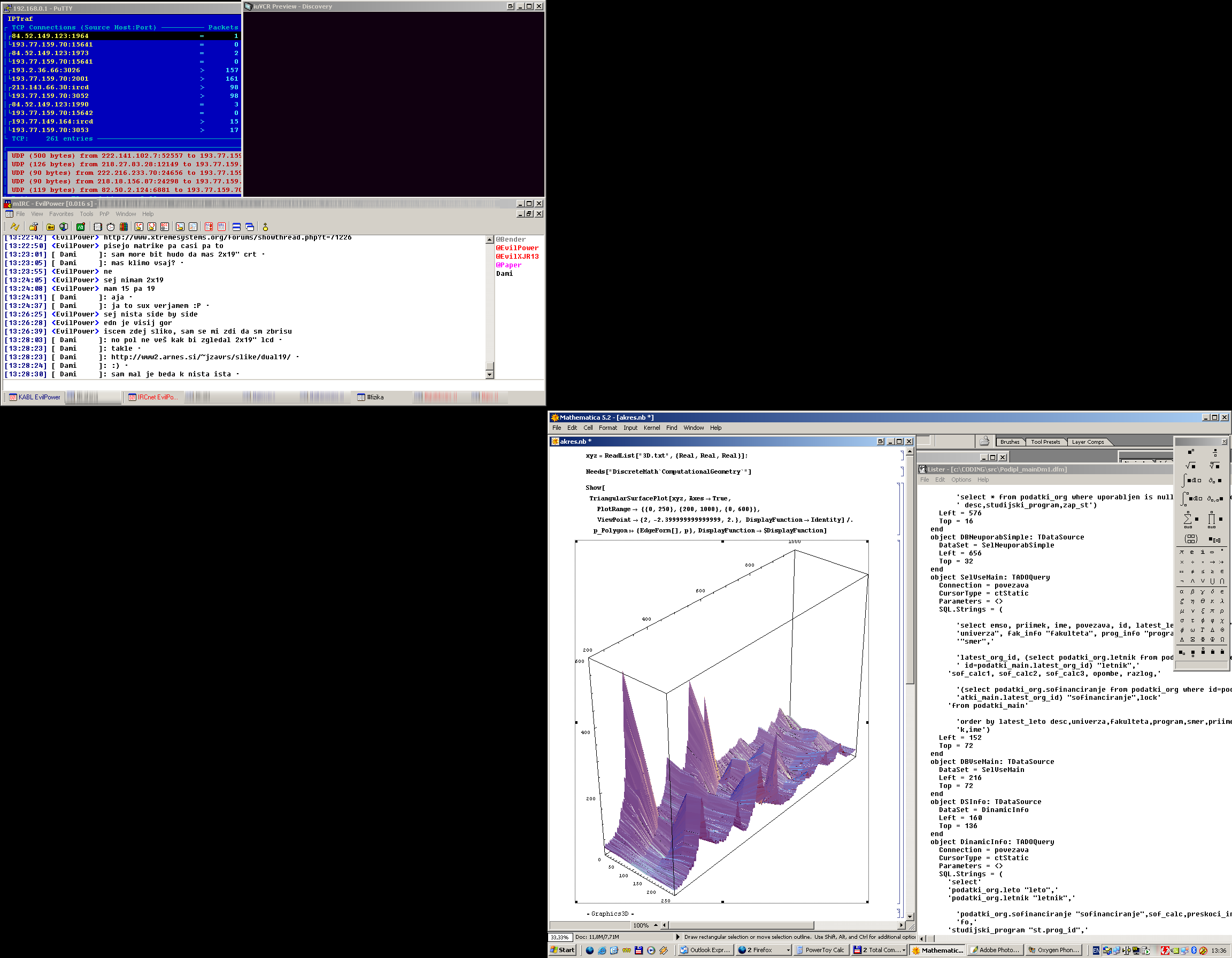Insert pi symbol from palette
The height and width of the screenshot is (958, 1232).
point(1182,552)
